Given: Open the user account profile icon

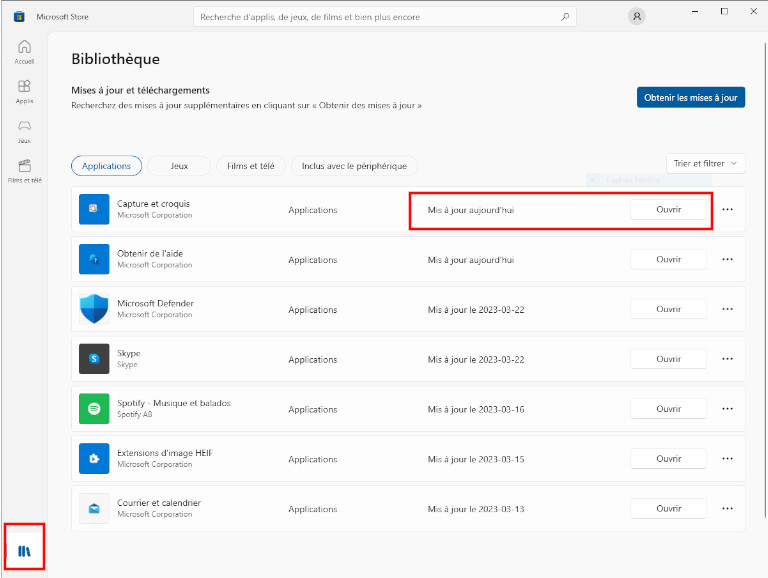Looking at the screenshot, I should 636,16.
